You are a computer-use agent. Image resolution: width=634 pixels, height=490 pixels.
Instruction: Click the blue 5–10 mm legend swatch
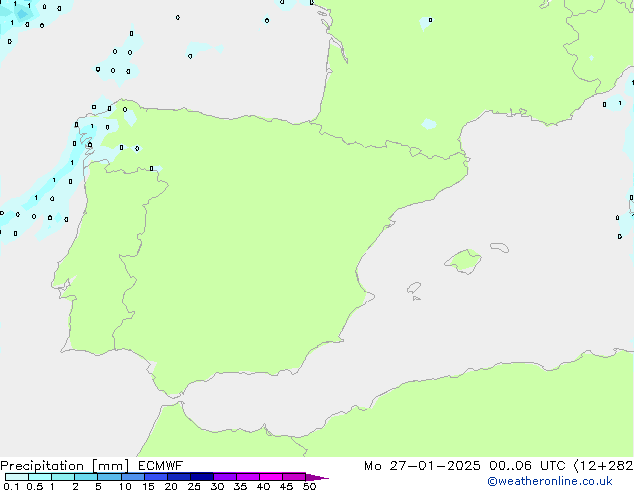coord(109,477)
